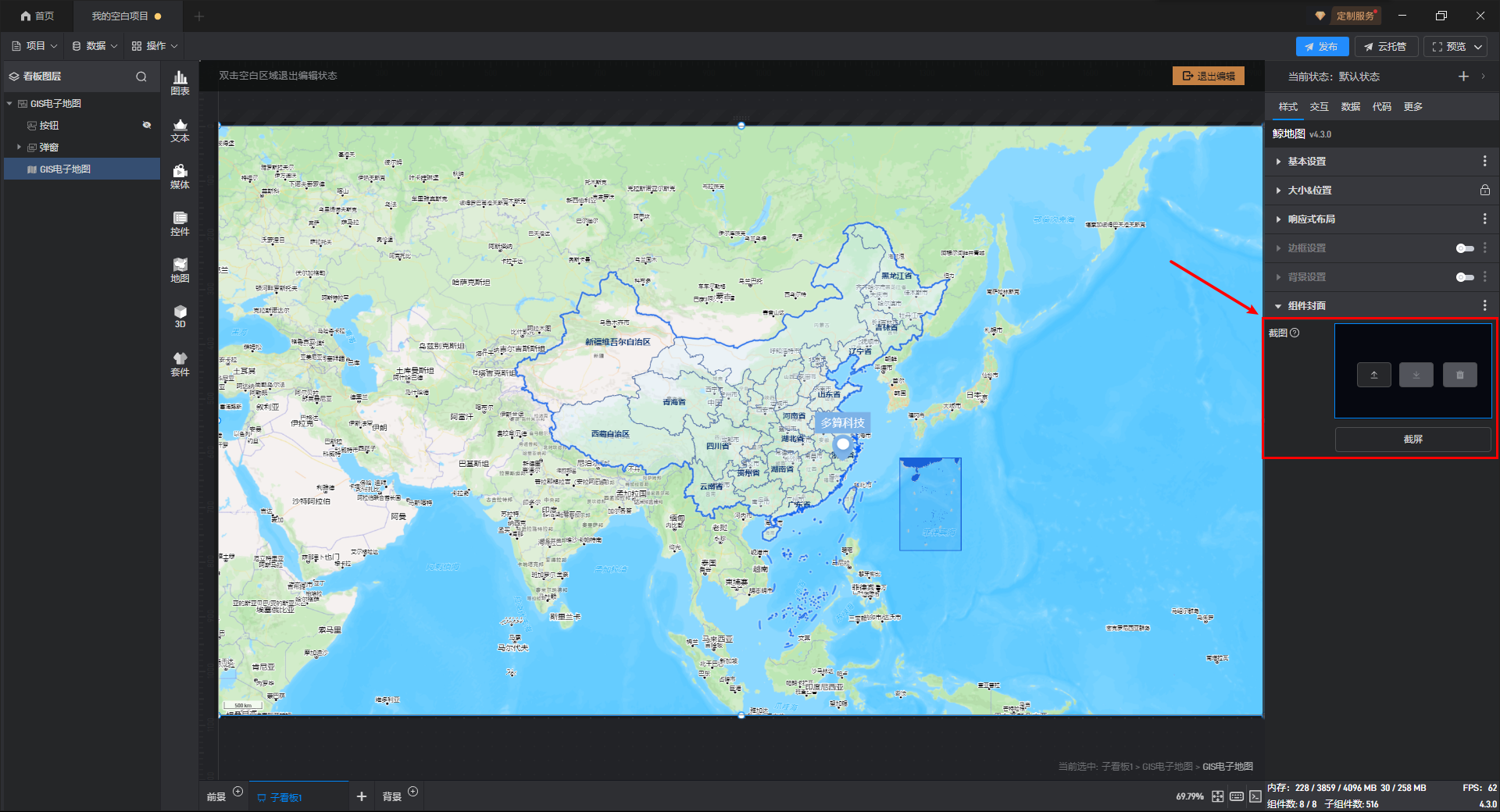This screenshot has height=812, width=1500.
Task: Toggle the 背景设置 switch
Action: [x=1465, y=277]
